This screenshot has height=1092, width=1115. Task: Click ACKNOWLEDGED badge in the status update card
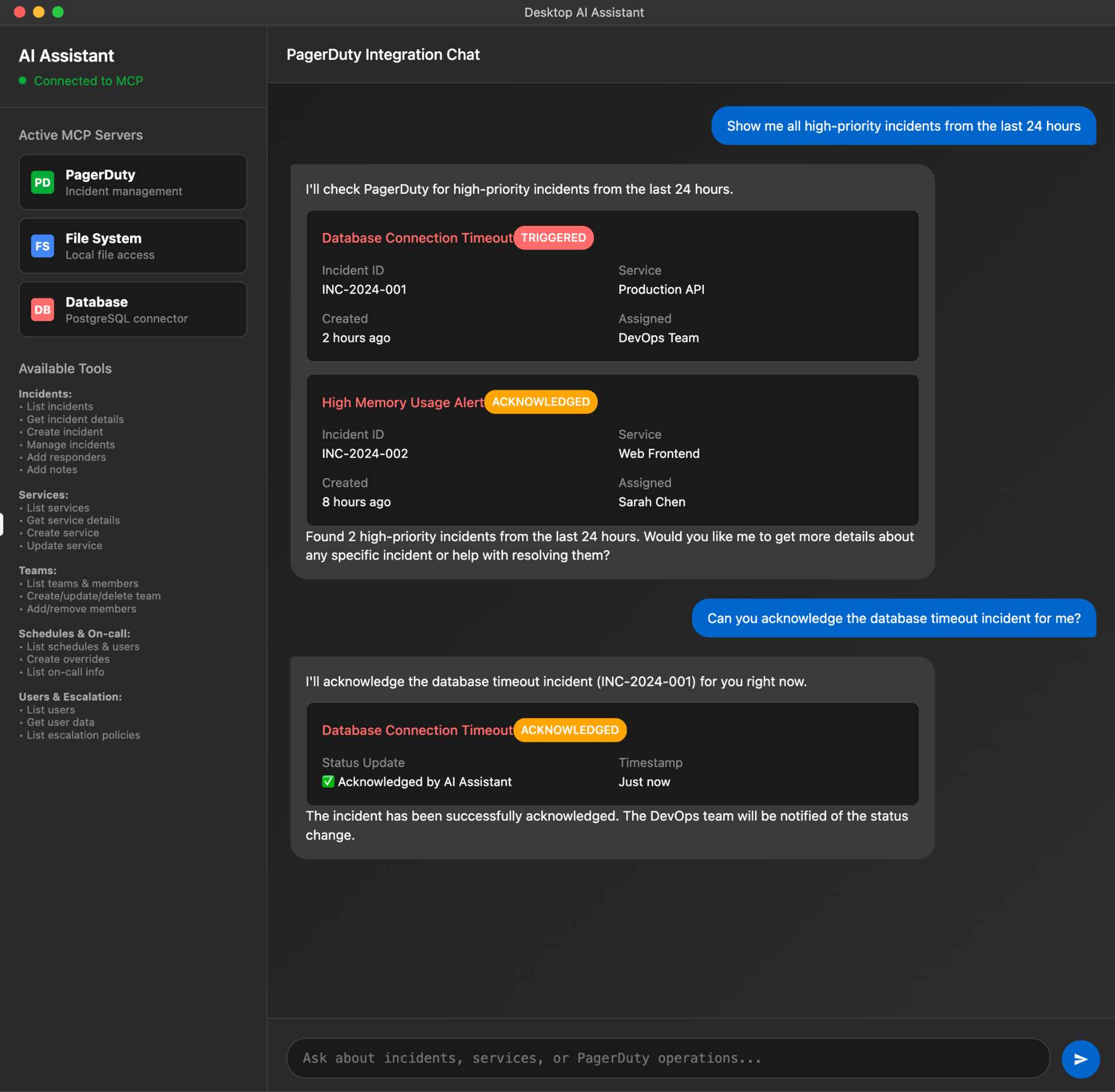[x=569, y=730]
